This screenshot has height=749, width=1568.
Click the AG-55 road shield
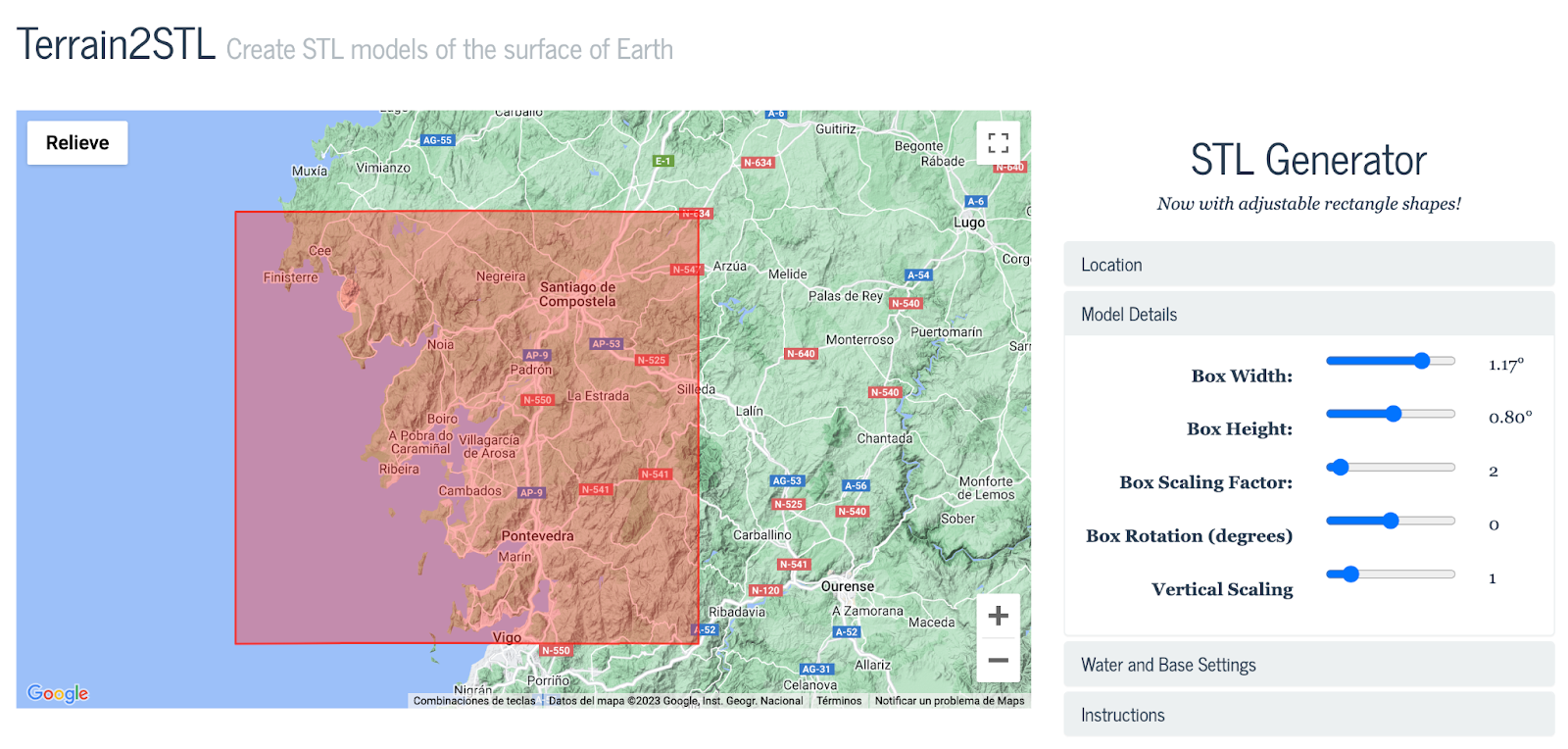(437, 140)
